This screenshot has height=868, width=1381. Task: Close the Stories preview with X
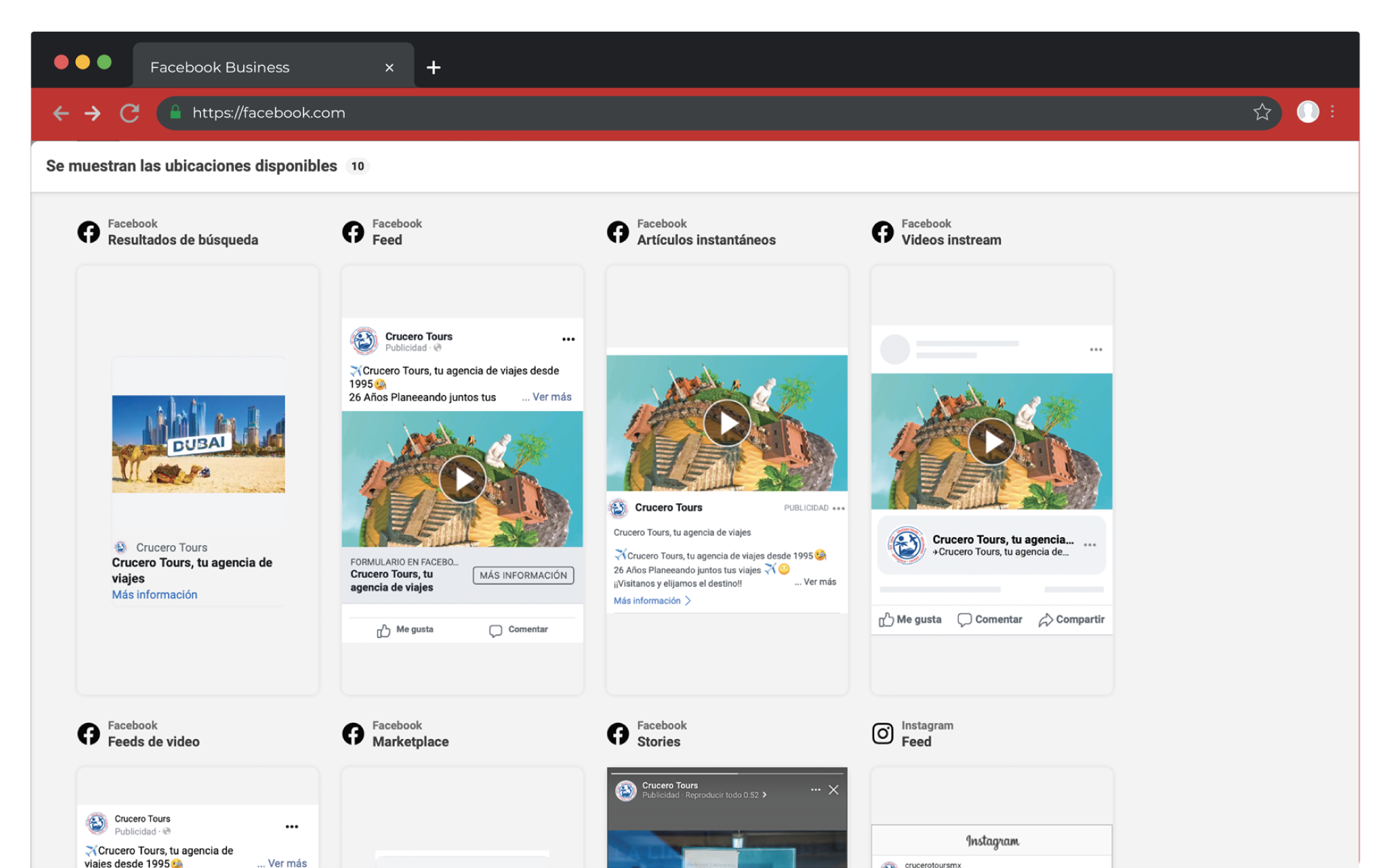pyautogui.click(x=833, y=790)
